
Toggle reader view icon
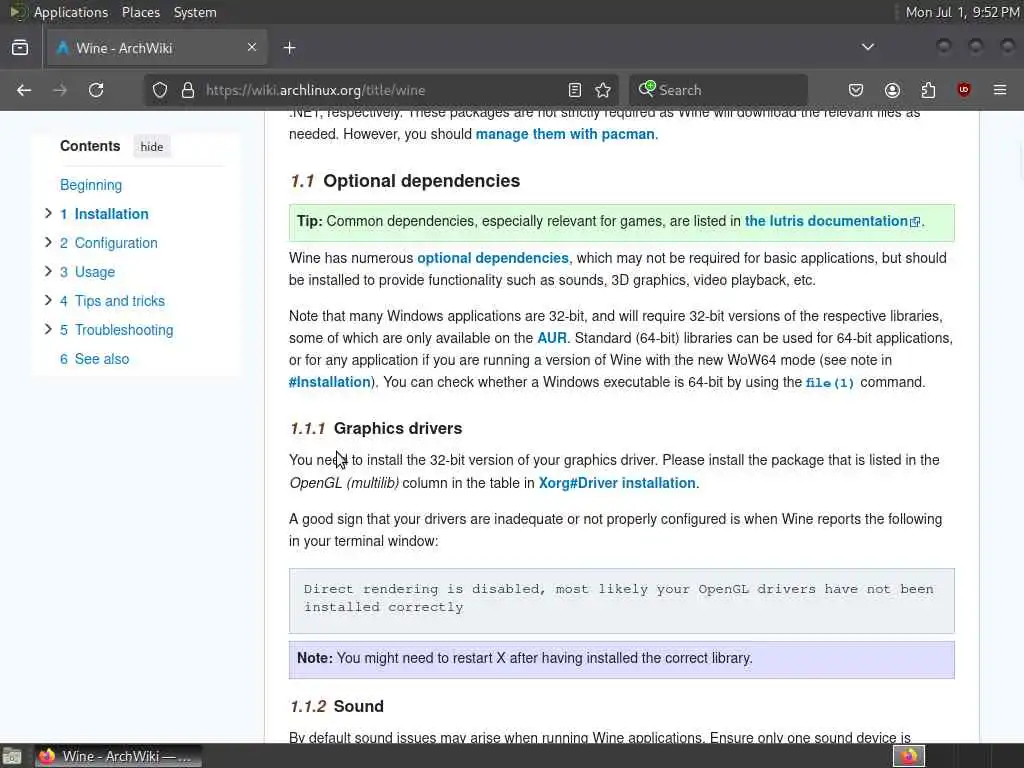coord(575,90)
